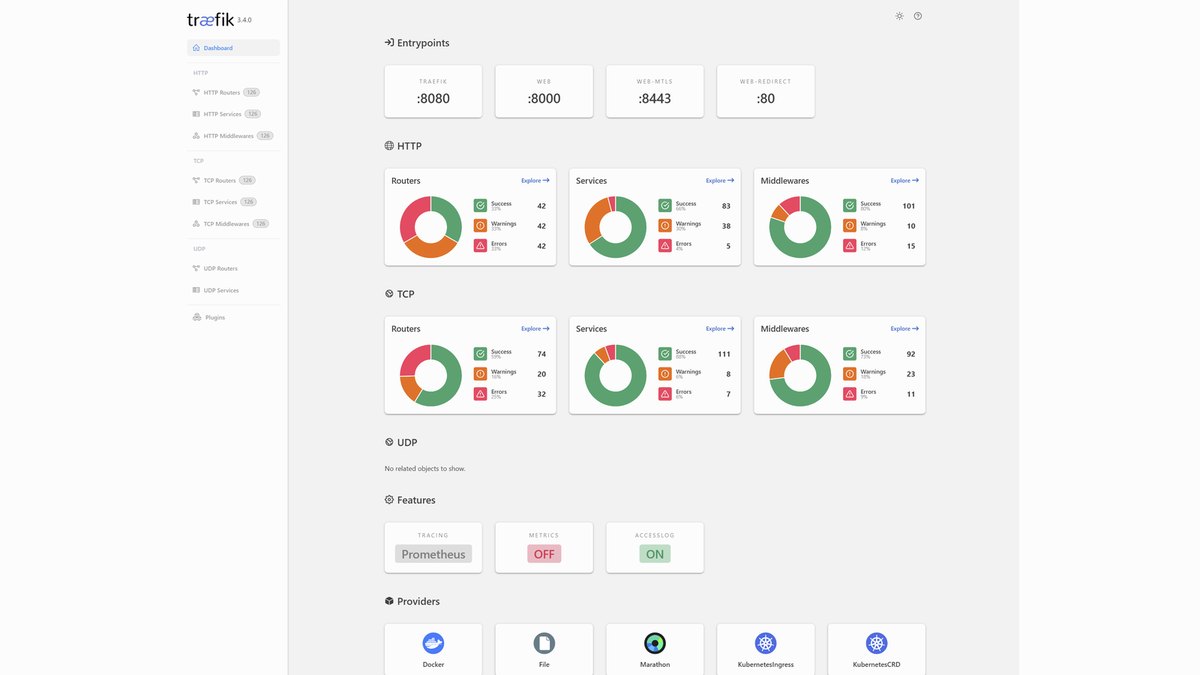Select the WEB-MTLS :8443 entrypoint card
The width and height of the screenshot is (1200, 675).
(x=655, y=91)
